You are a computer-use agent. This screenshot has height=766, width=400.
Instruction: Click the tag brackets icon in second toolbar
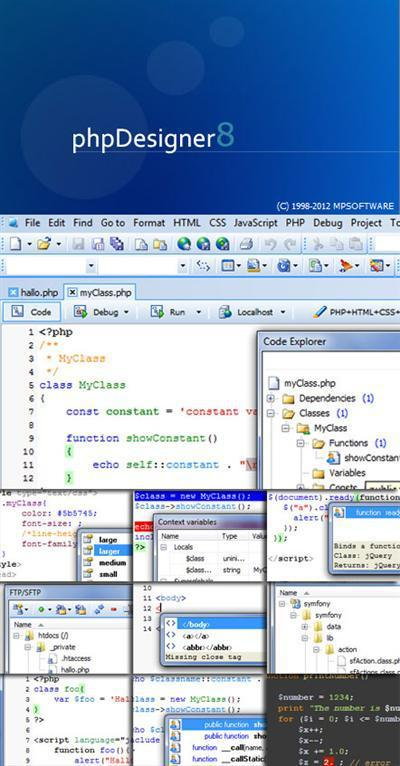[203, 266]
